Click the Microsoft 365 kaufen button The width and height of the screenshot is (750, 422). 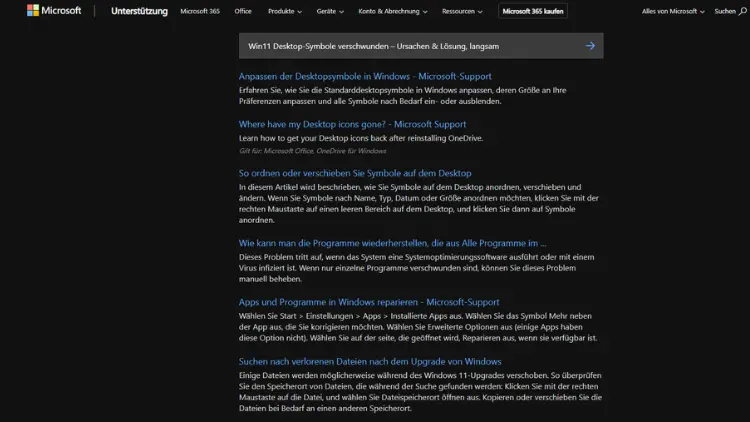pos(533,11)
